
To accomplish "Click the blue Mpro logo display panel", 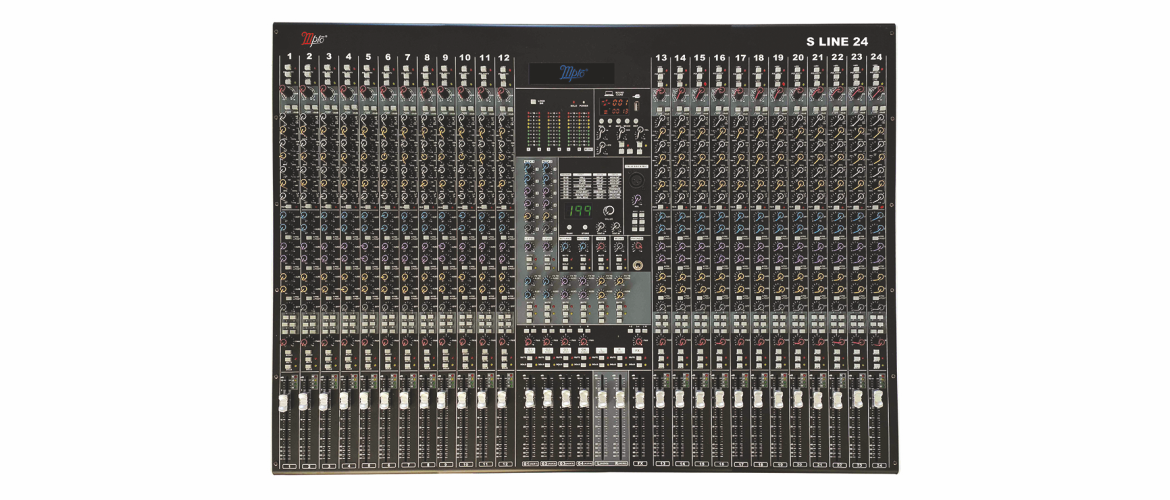I will pos(573,73).
